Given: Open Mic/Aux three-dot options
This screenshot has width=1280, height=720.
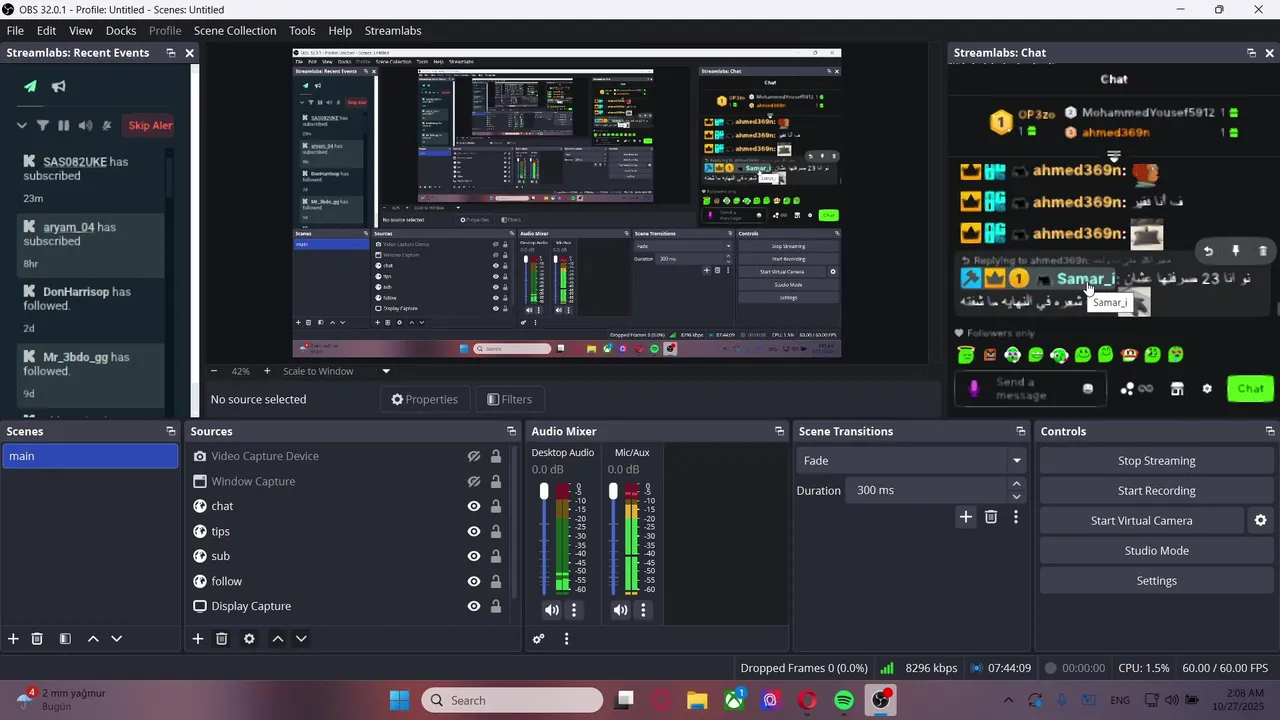Looking at the screenshot, I should pos(643,610).
